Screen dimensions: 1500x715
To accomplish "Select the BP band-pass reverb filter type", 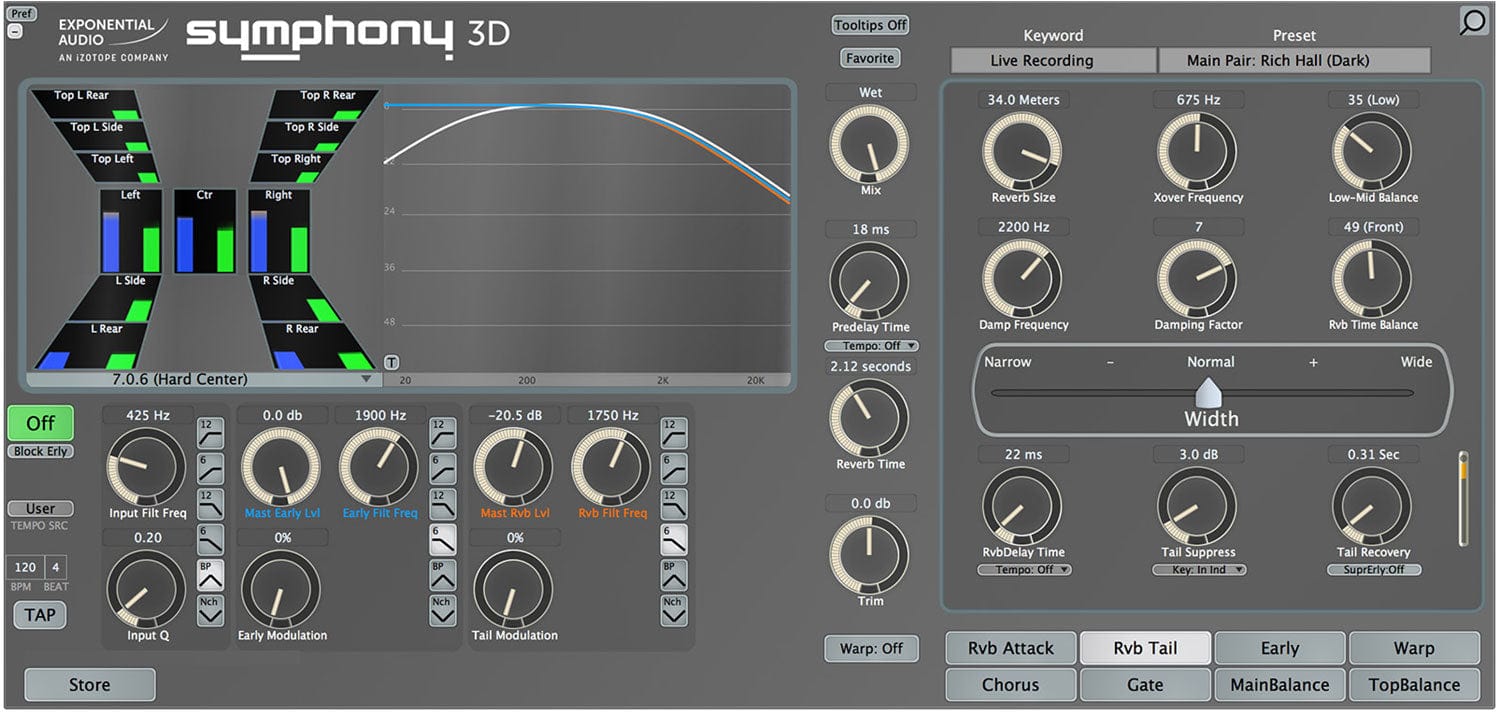I will [674, 575].
